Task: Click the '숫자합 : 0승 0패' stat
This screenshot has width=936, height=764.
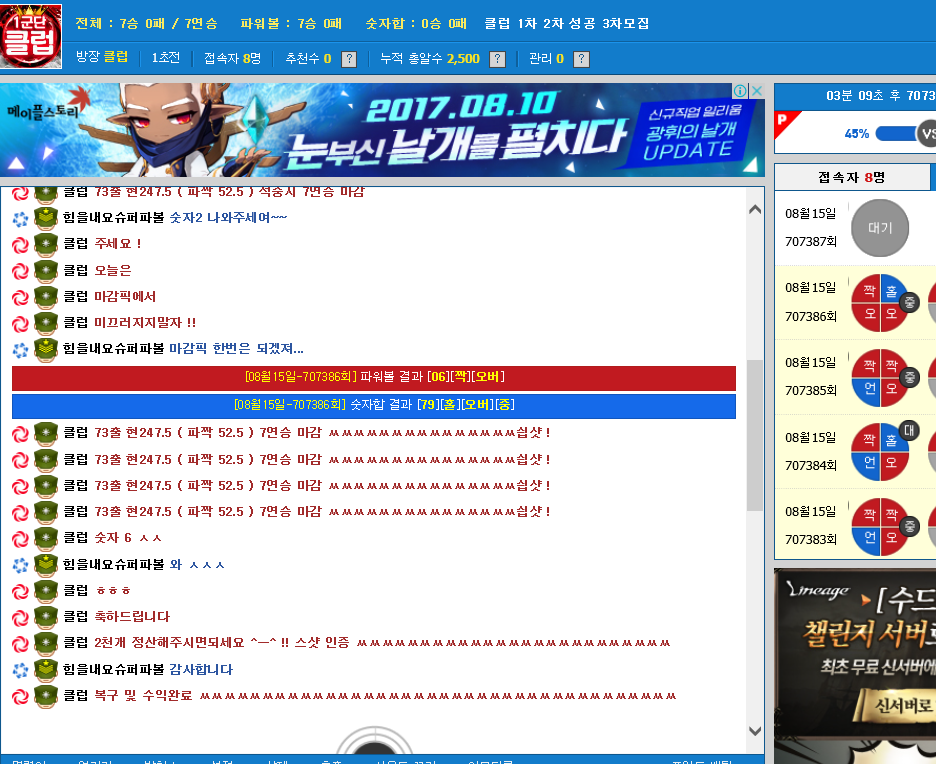Action: tap(416, 23)
